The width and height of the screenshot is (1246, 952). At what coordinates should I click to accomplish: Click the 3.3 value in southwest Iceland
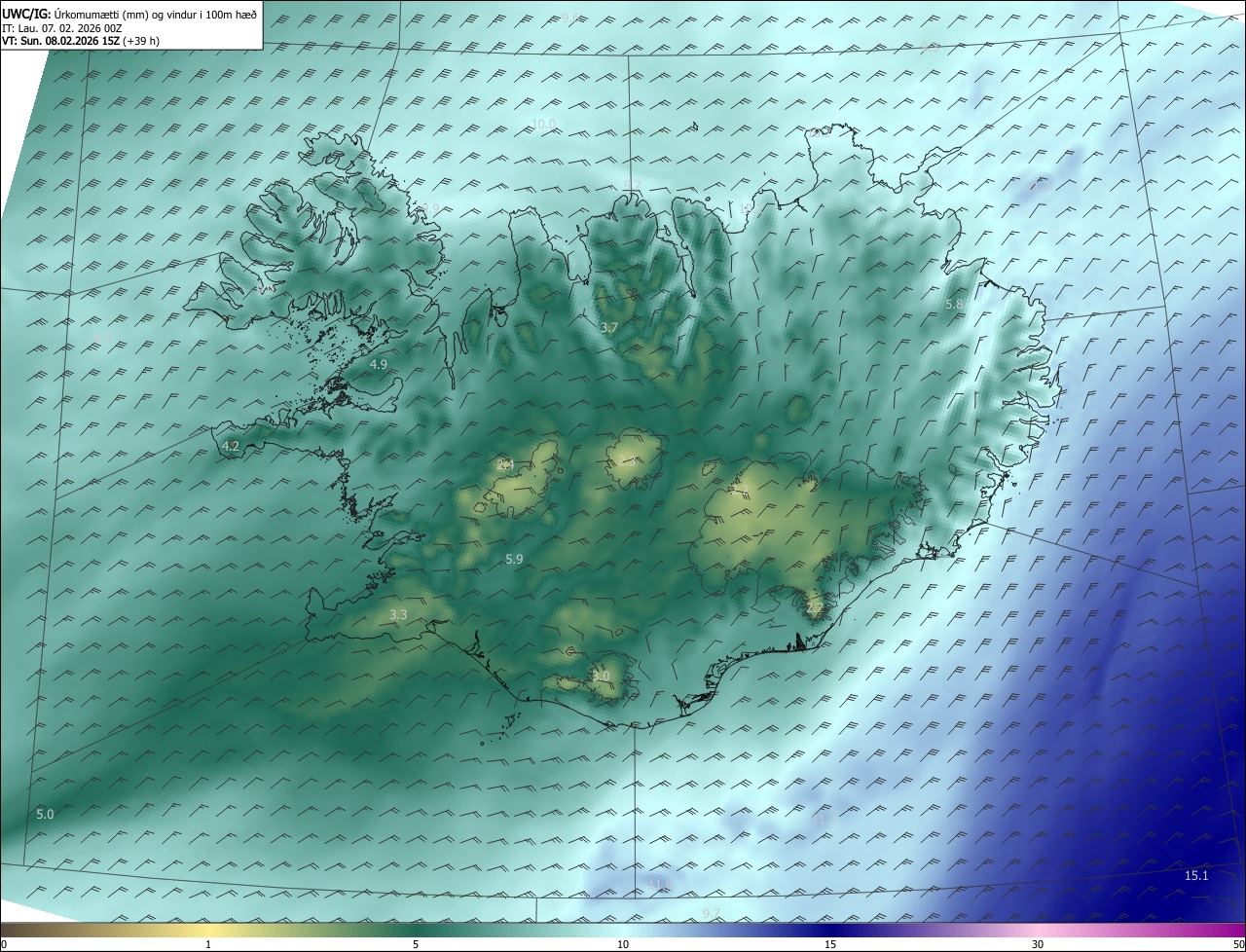(x=398, y=614)
